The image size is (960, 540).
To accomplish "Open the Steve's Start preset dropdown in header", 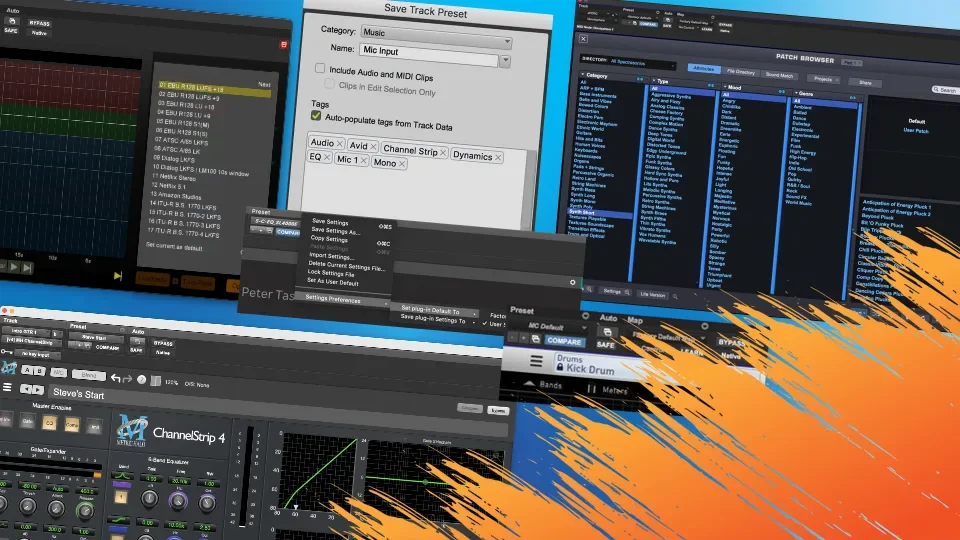I will 96,337.
